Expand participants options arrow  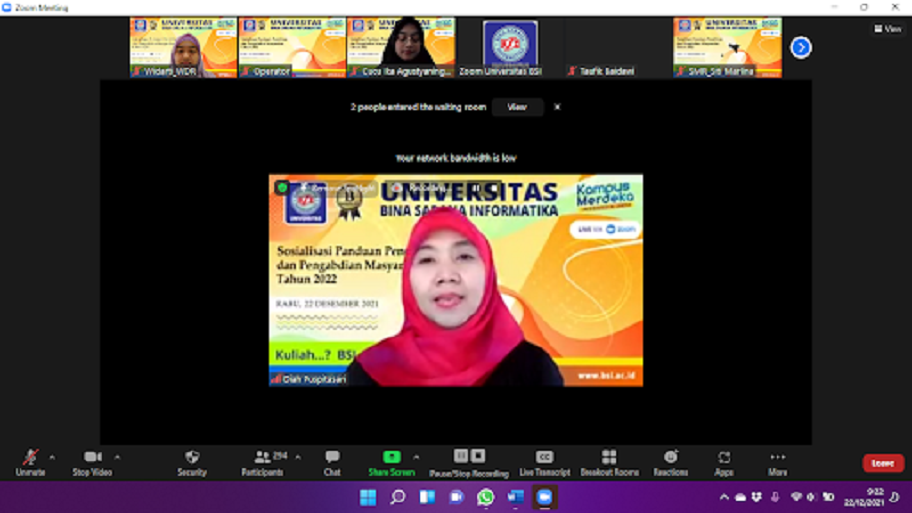point(298,457)
